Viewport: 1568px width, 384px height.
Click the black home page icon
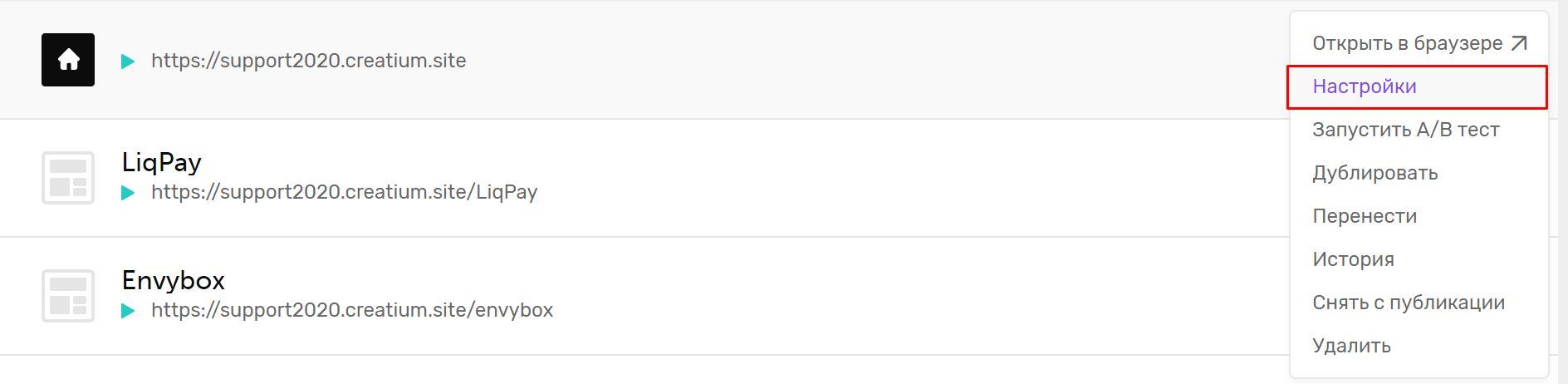coord(68,60)
